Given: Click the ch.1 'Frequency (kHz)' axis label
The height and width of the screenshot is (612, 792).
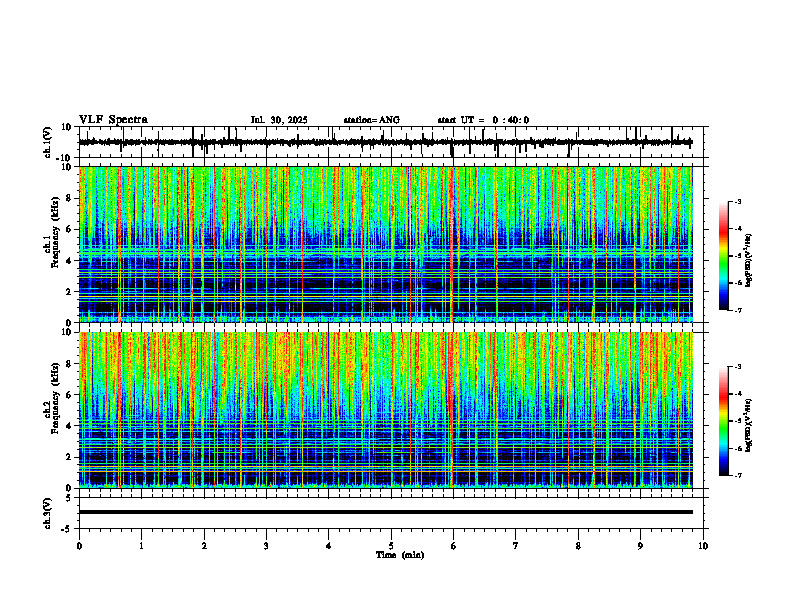Looking at the screenshot, I should point(55,230).
